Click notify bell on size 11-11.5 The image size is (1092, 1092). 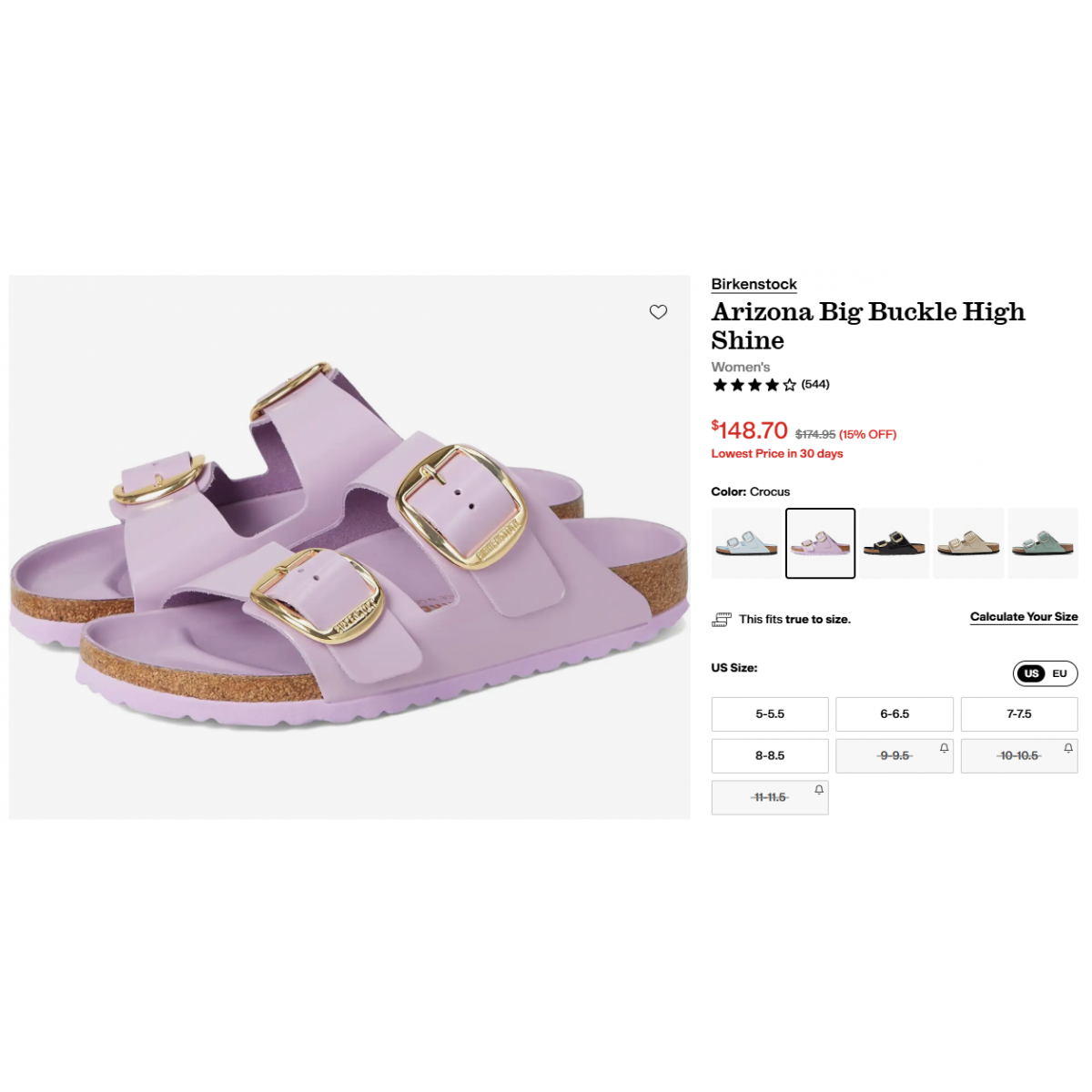point(819,790)
